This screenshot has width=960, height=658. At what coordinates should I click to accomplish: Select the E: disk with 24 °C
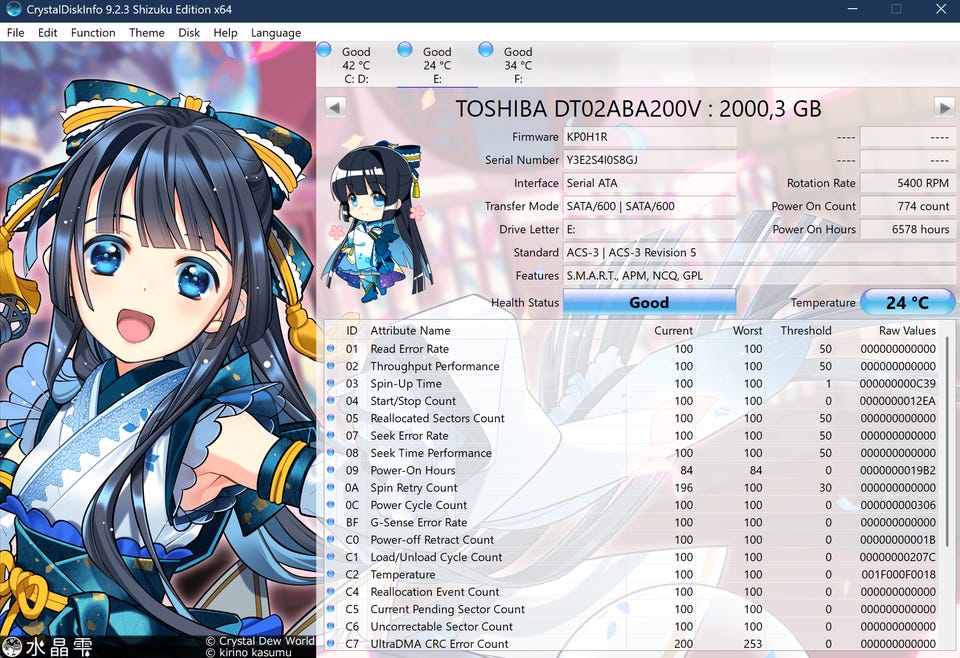tap(437, 65)
